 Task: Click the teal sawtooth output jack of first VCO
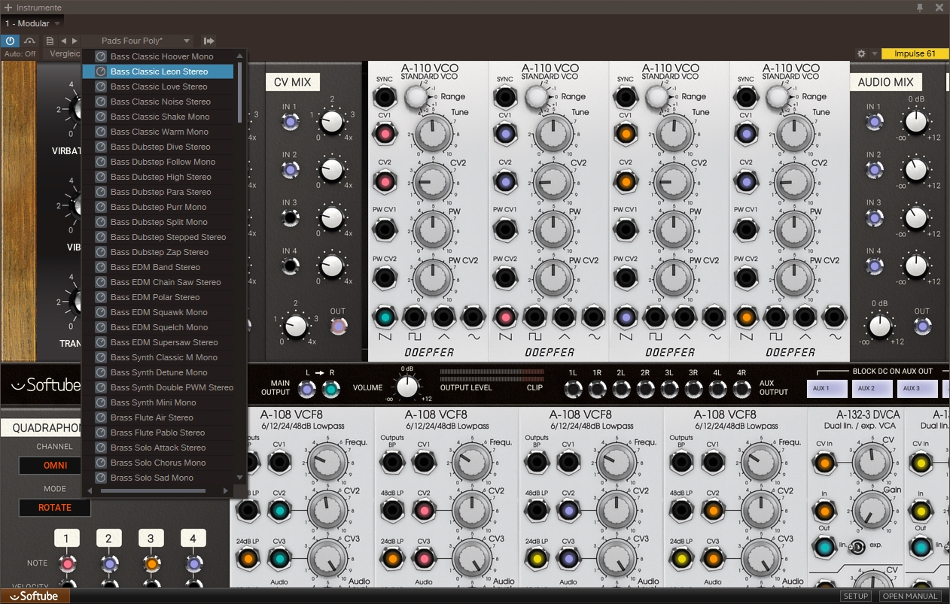(x=385, y=317)
